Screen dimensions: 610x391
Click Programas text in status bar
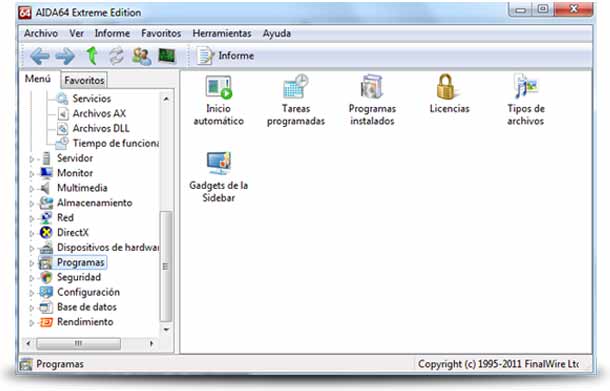(x=60, y=364)
